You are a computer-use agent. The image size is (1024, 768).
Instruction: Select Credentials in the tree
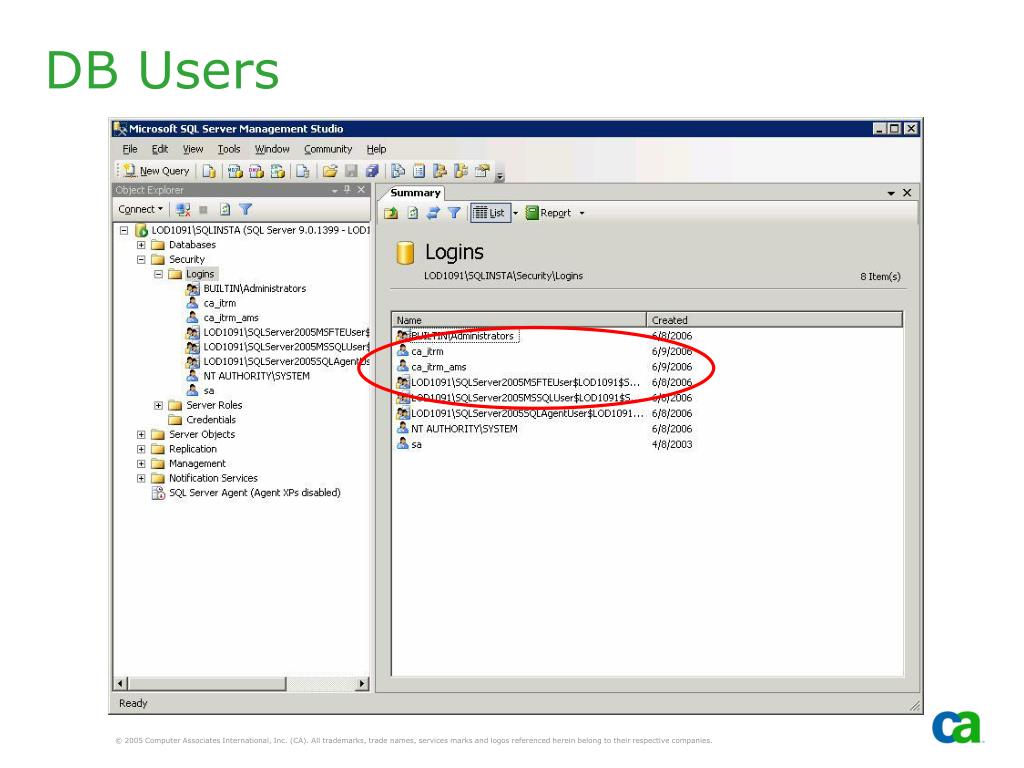point(211,420)
